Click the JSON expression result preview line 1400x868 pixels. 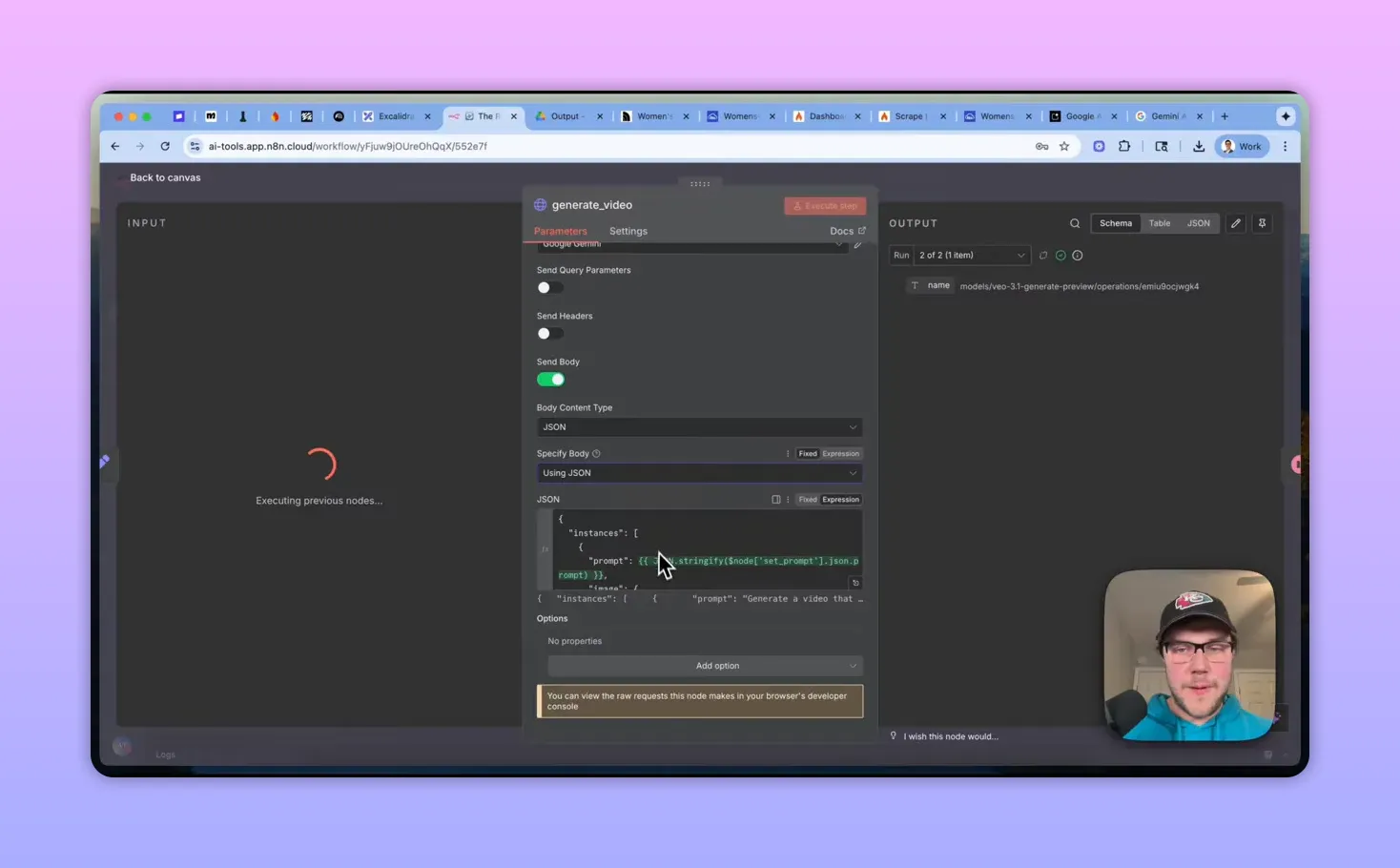(699, 599)
